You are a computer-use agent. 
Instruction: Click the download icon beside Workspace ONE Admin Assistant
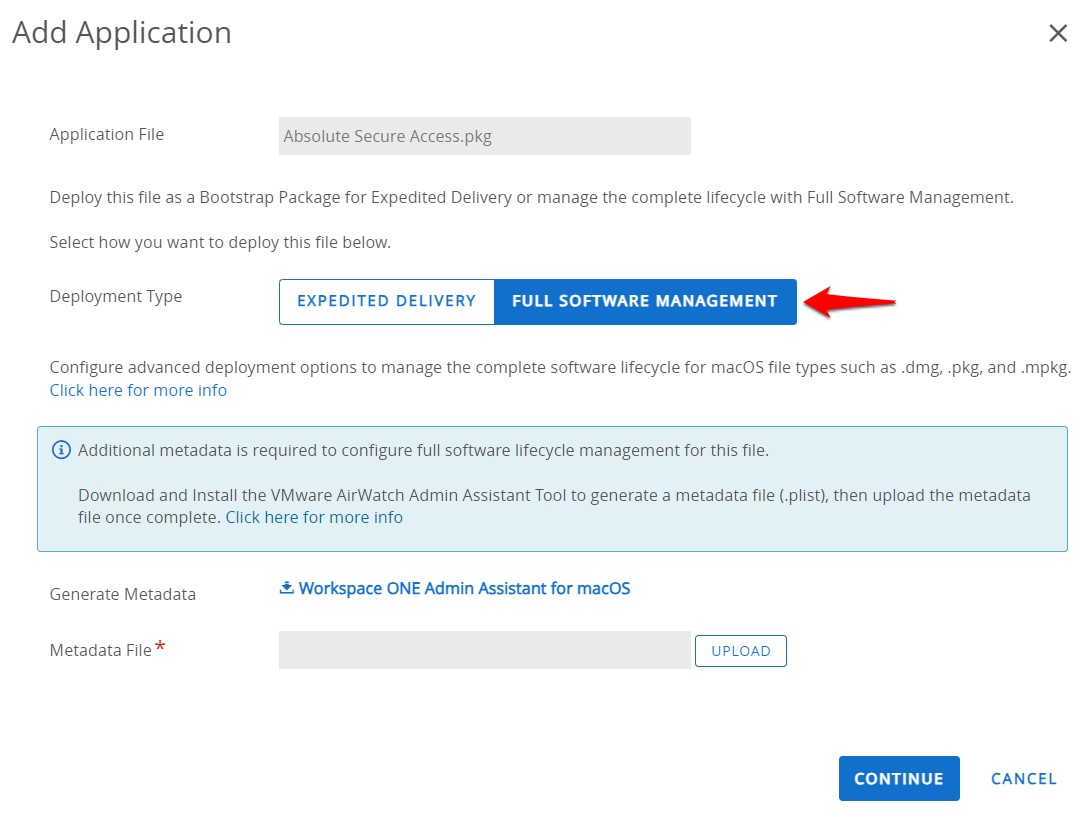tap(286, 588)
